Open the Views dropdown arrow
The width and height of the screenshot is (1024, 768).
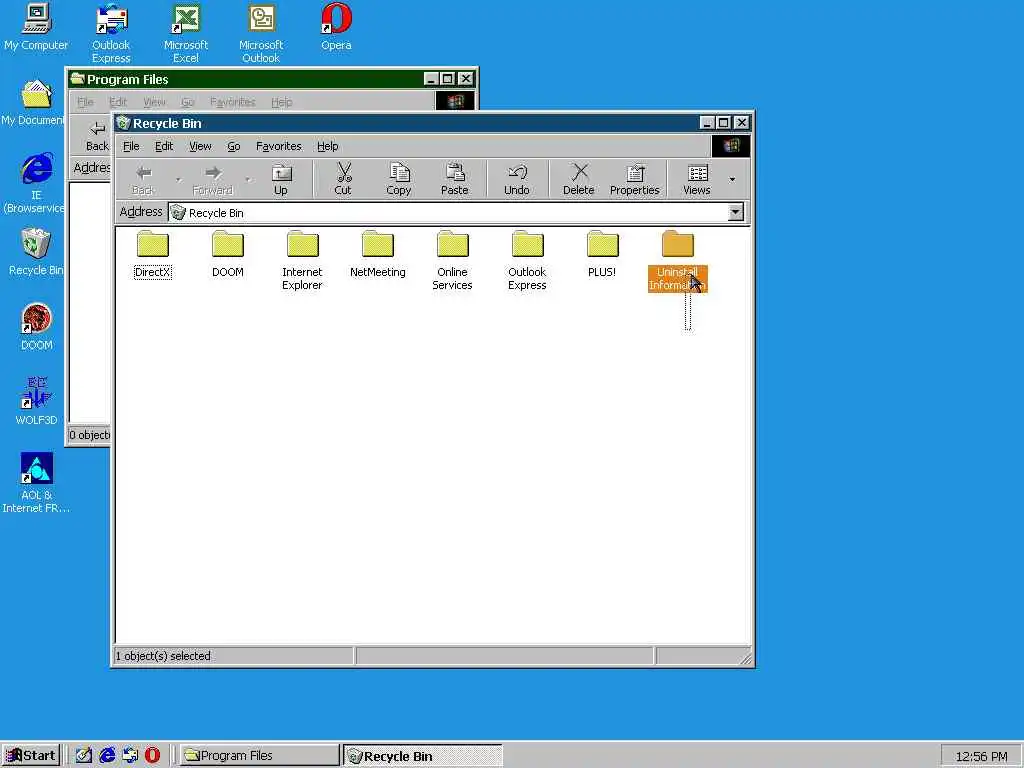(x=732, y=179)
